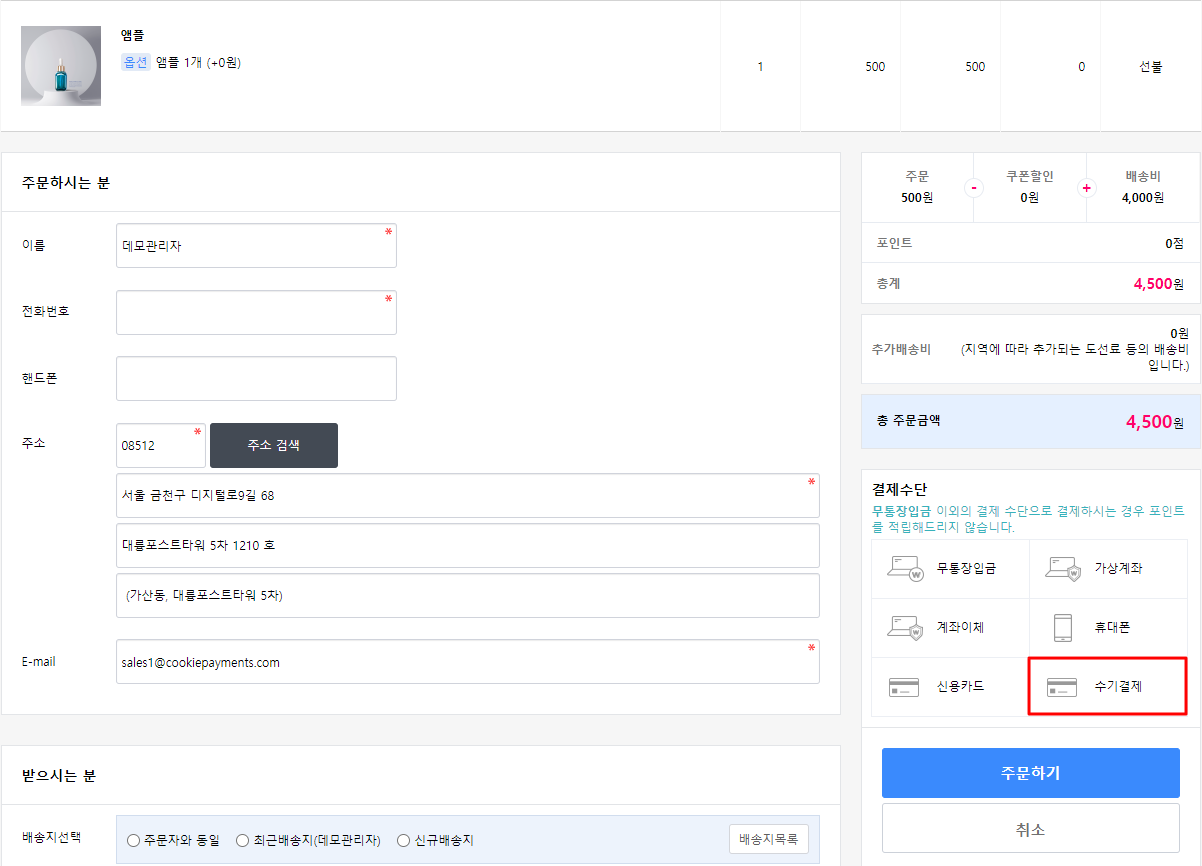Cancel order with 취소 button
The height and width of the screenshot is (866, 1202).
tap(1030, 829)
